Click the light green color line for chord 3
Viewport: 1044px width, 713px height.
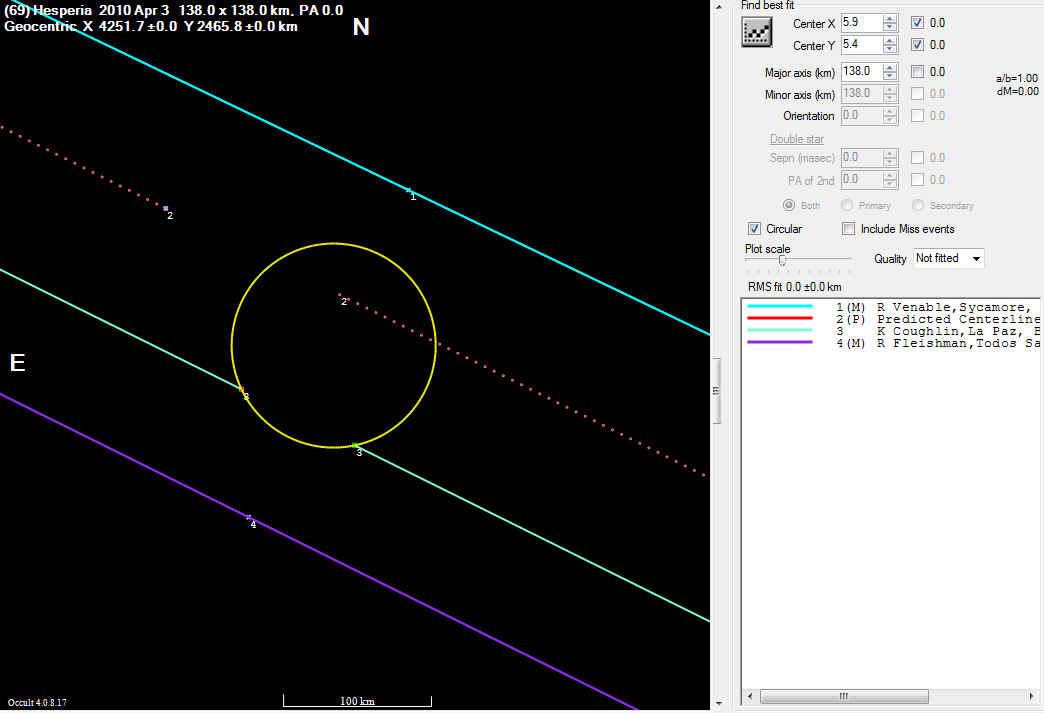pos(780,330)
